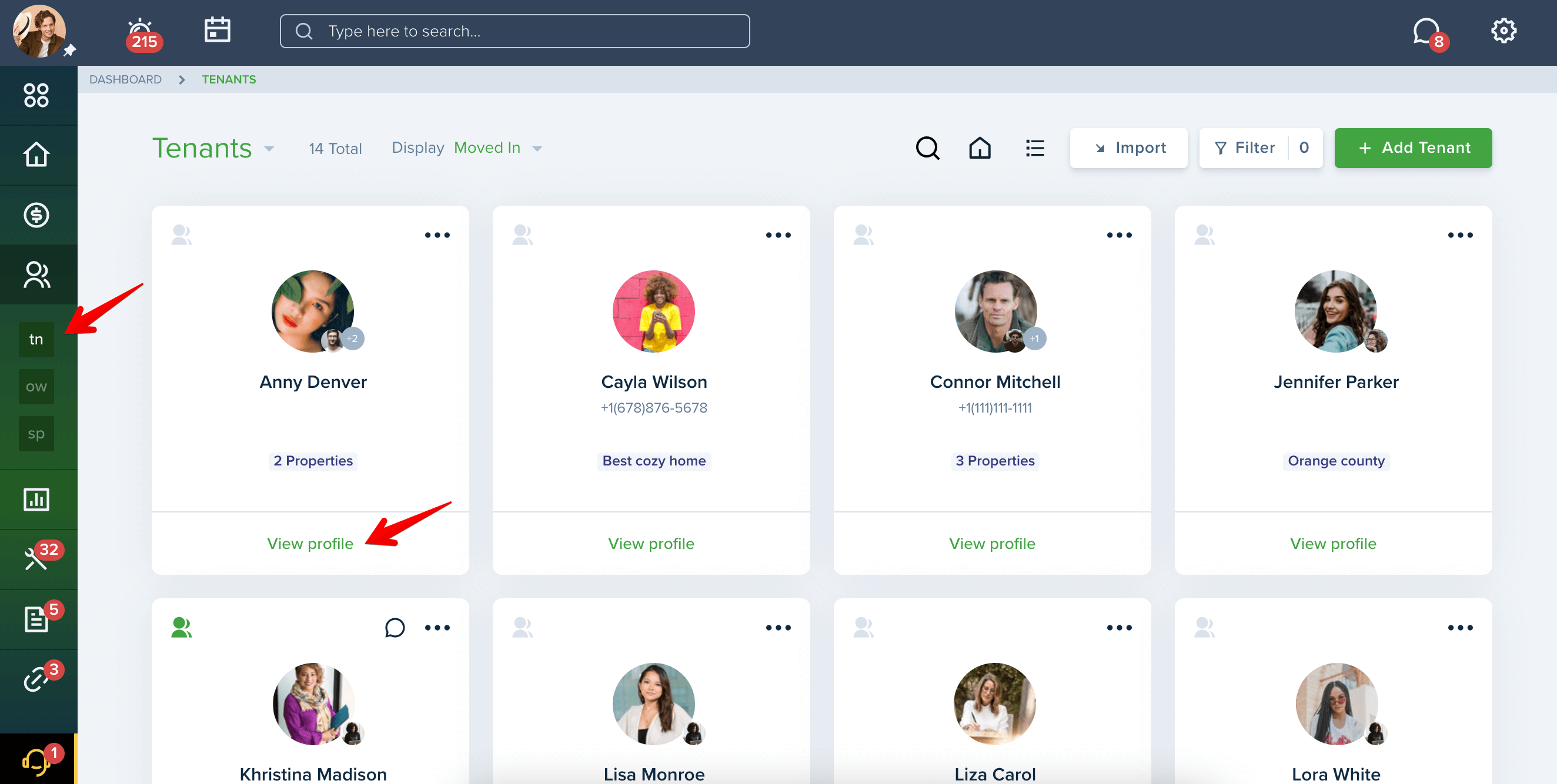Viewport: 1557px width, 784px height.
Task: Click the connection status icon on Anny Denver card
Action: tap(181, 235)
